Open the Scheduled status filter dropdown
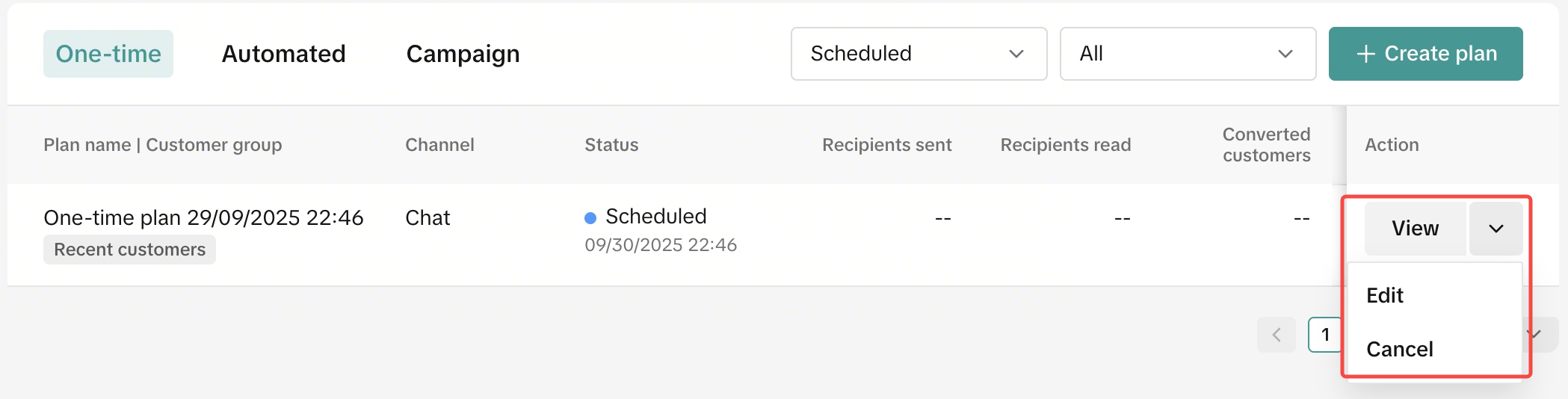Image resolution: width=1568 pixels, height=399 pixels. tap(918, 54)
